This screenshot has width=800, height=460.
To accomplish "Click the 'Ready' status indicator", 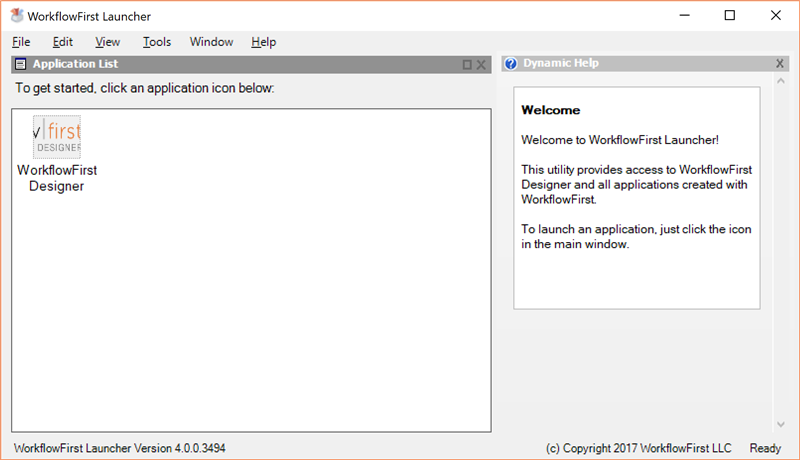I will click(x=765, y=448).
